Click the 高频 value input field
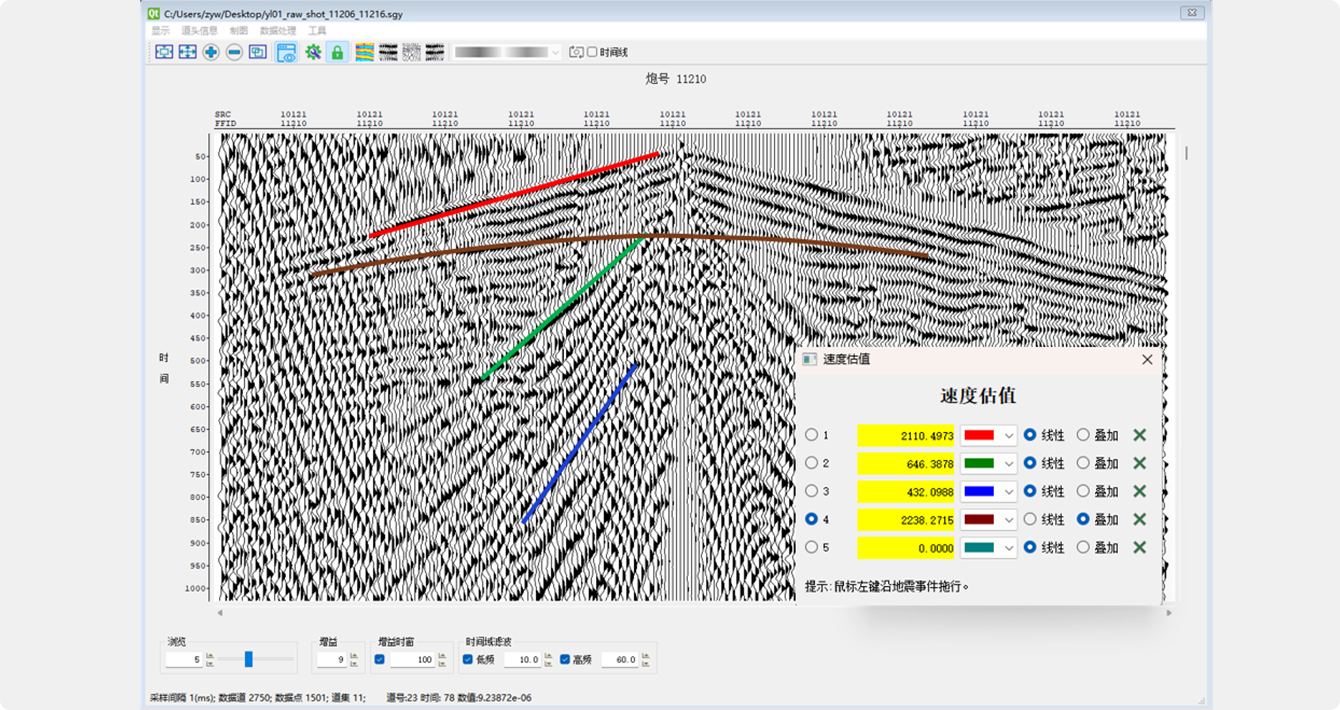 click(x=619, y=660)
